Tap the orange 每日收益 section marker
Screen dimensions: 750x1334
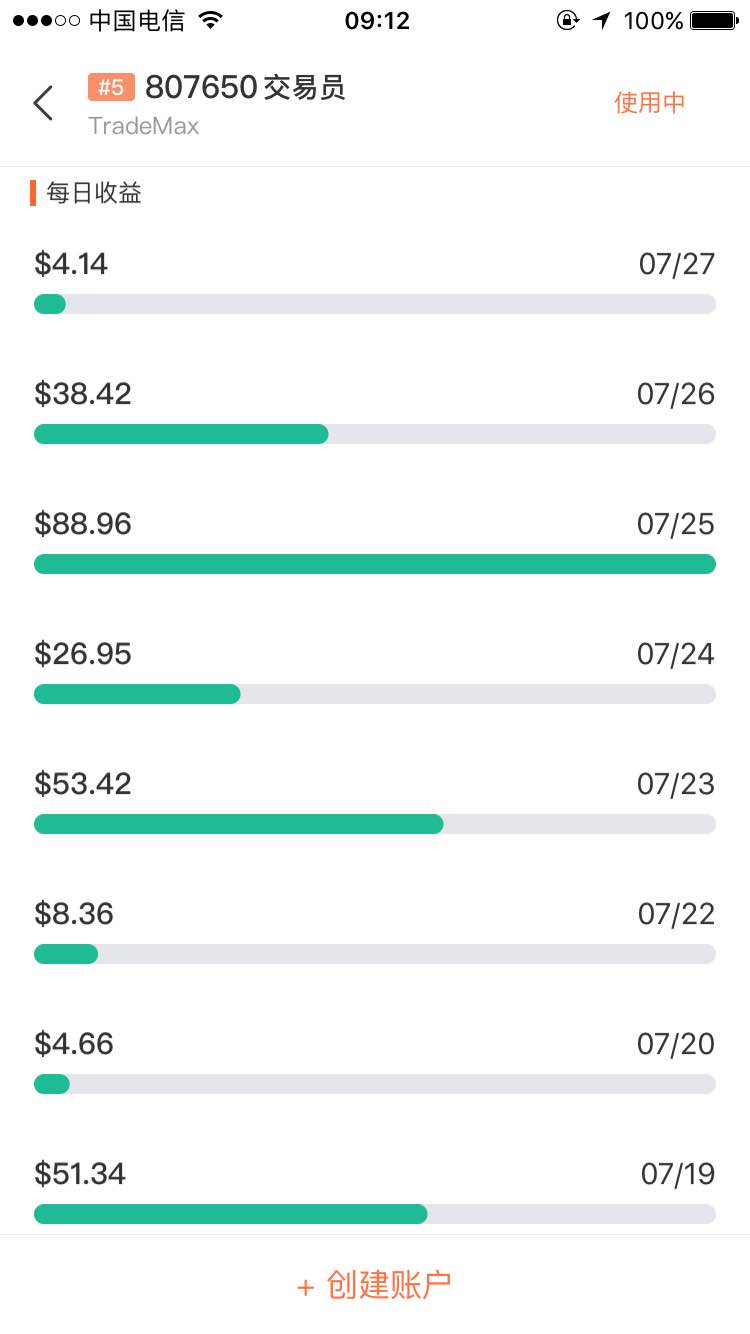pyautogui.click(x=33, y=193)
